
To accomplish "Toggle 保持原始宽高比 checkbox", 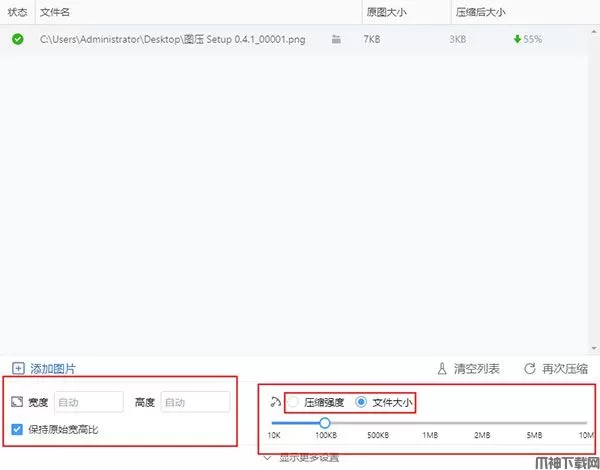I will [x=17, y=429].
